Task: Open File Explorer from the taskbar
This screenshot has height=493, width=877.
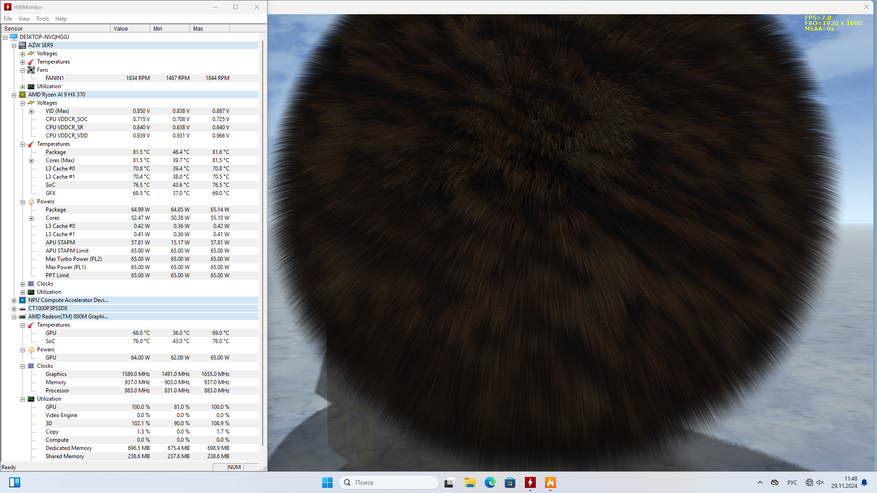Action: tap(469, 483)
